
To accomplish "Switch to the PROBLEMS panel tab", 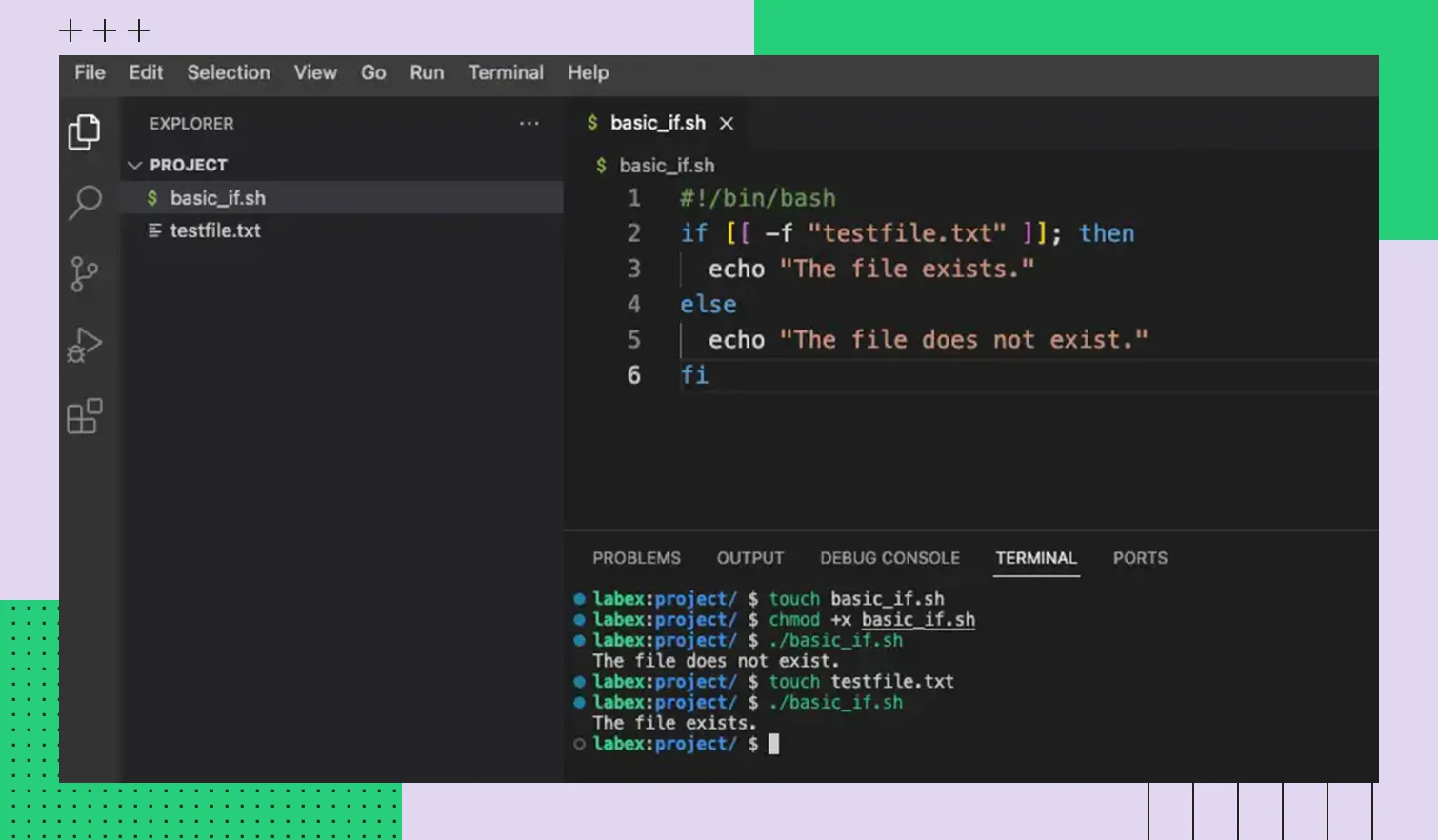I will point(636,558).
